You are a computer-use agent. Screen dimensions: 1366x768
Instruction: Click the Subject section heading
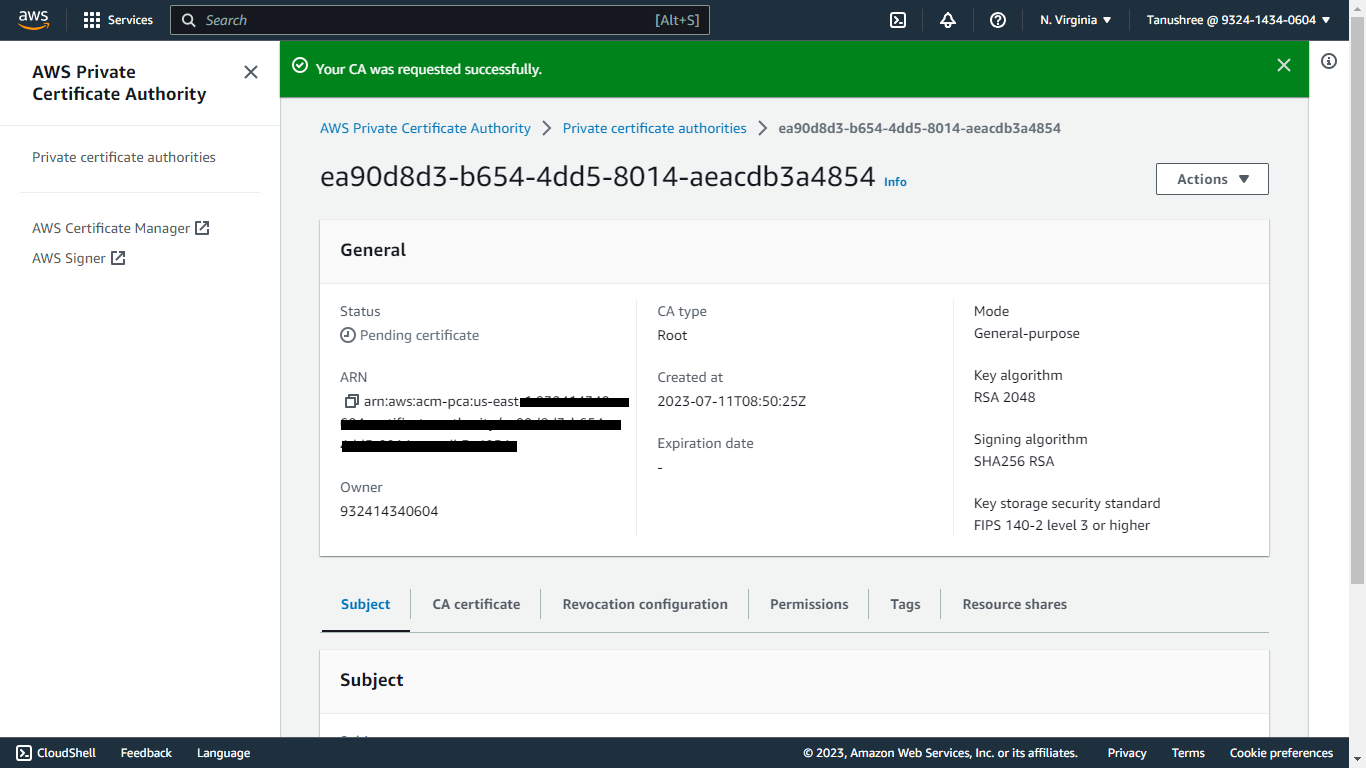(372, 680)
